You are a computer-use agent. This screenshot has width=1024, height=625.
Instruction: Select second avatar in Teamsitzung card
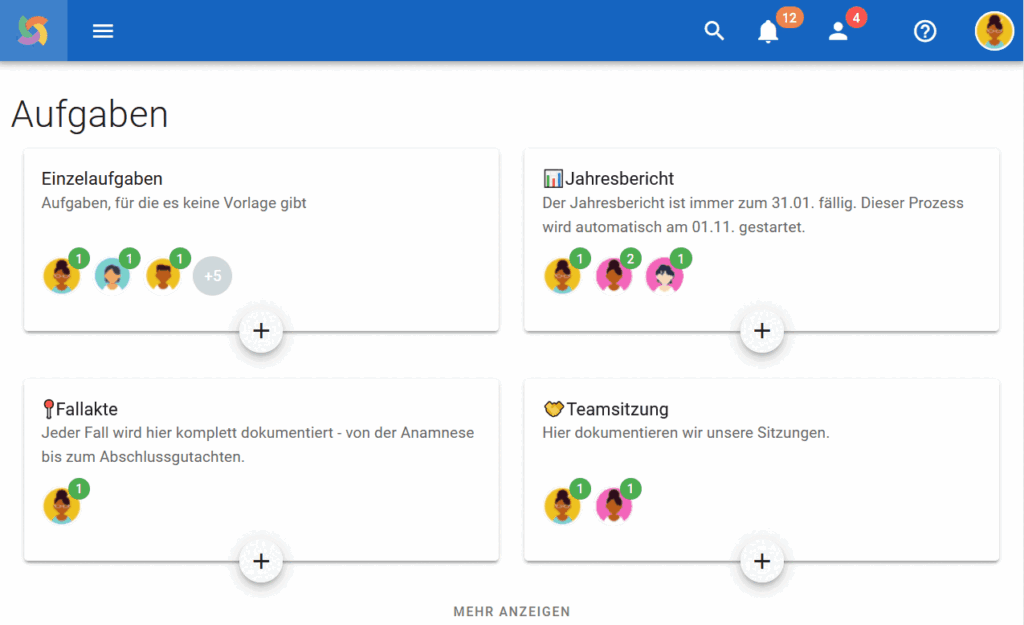pos(613,506)
